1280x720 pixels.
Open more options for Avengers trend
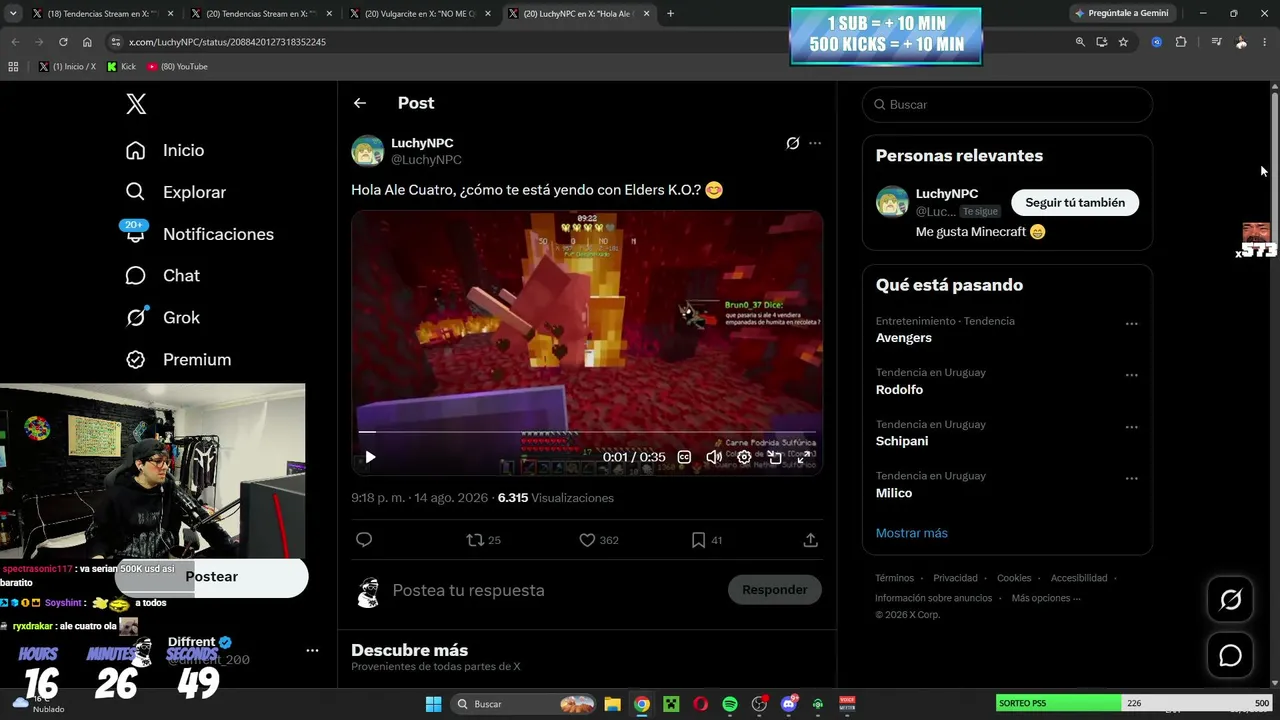tap(1132, 324)
